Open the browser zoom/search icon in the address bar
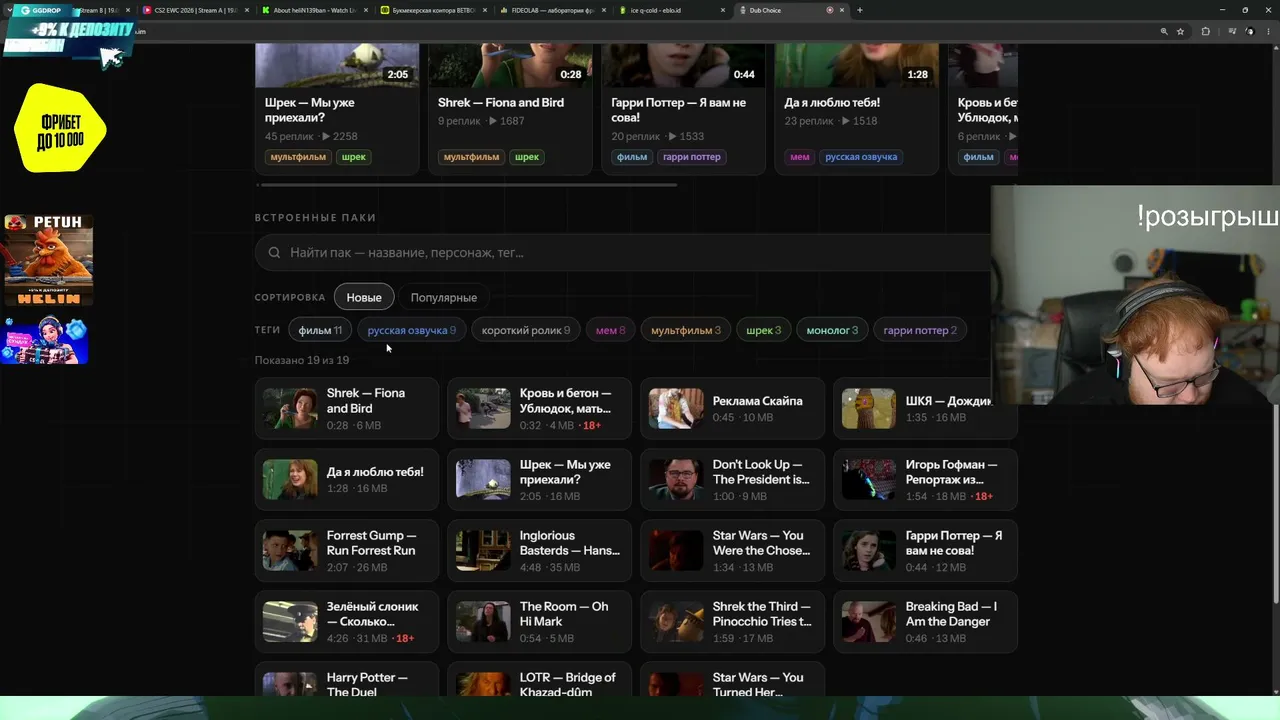Screen dimensions: 1280x720 (x=1164, y=32)
